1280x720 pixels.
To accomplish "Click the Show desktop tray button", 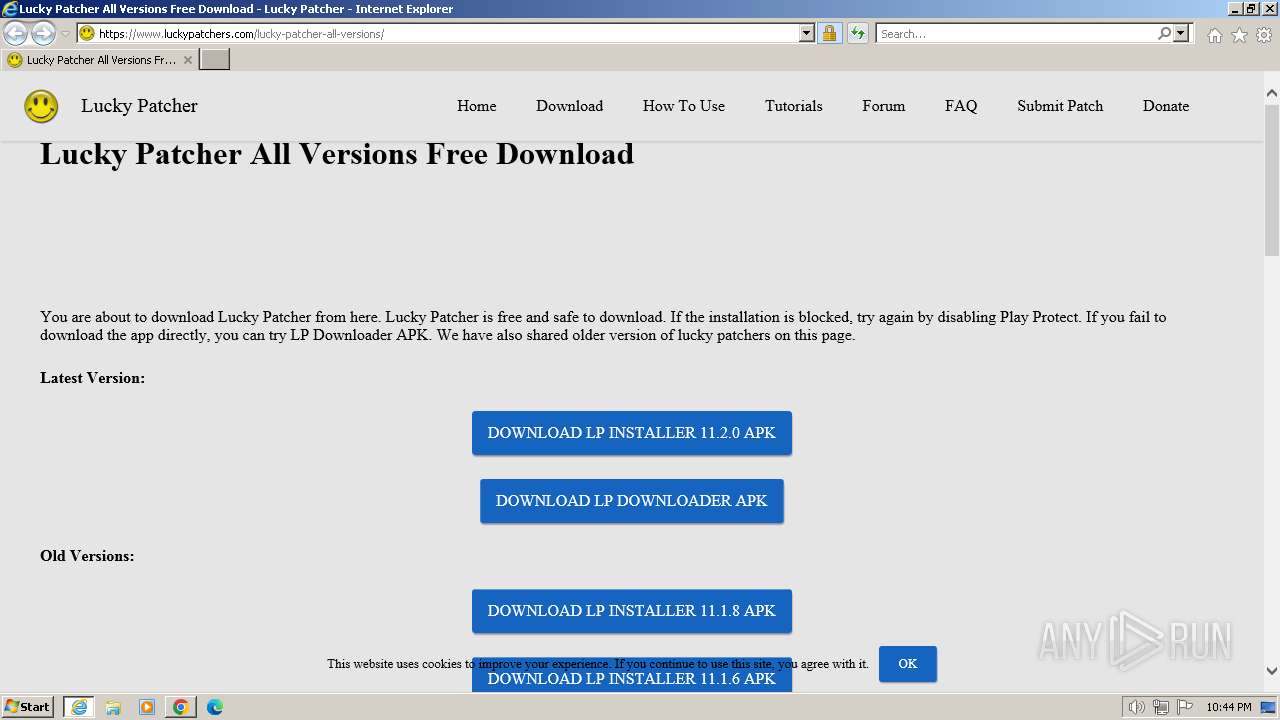I will (x=1269, y=707).
